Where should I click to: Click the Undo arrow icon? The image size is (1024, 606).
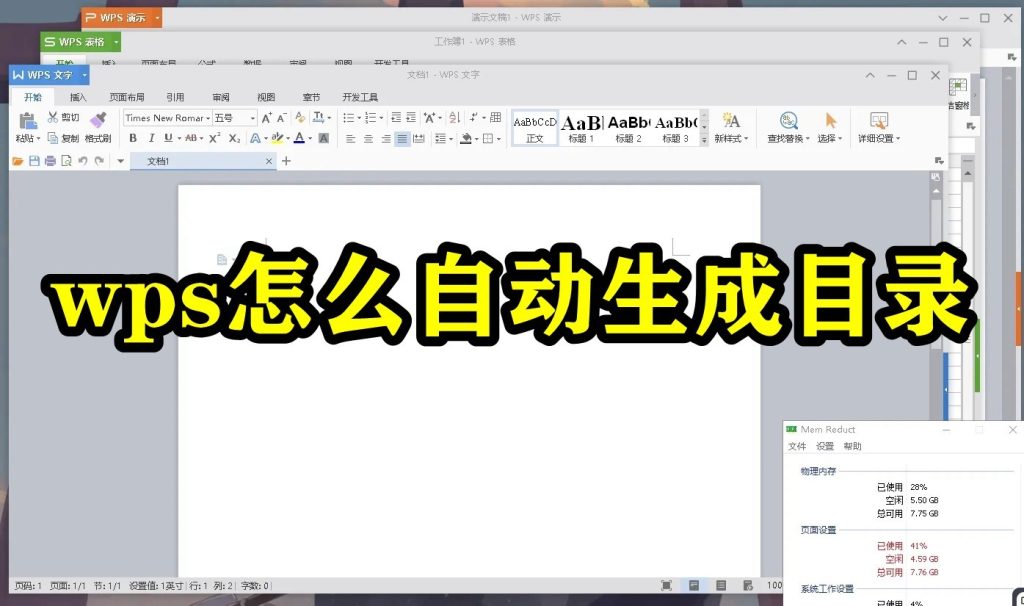(x=83, y=160)
